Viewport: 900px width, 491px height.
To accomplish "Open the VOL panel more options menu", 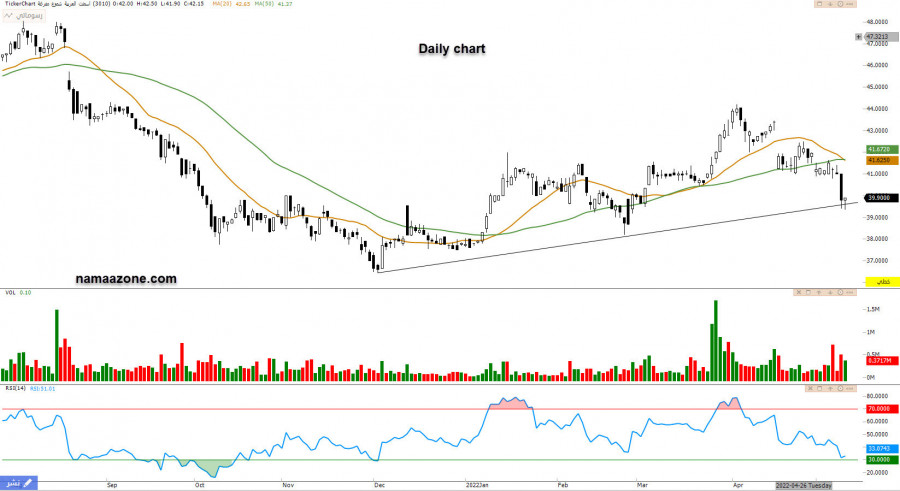I will [x=850, y=292].
